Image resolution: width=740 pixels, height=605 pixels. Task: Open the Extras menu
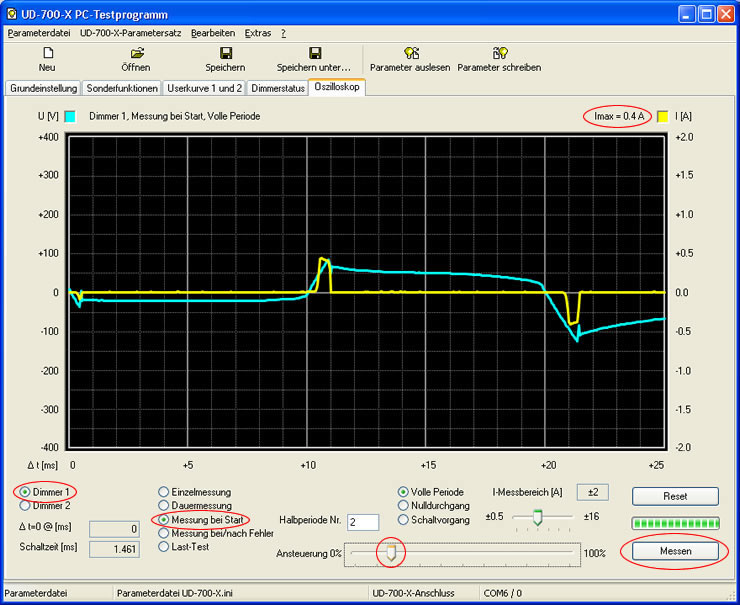pyautogui.click(x=257, y=33)
